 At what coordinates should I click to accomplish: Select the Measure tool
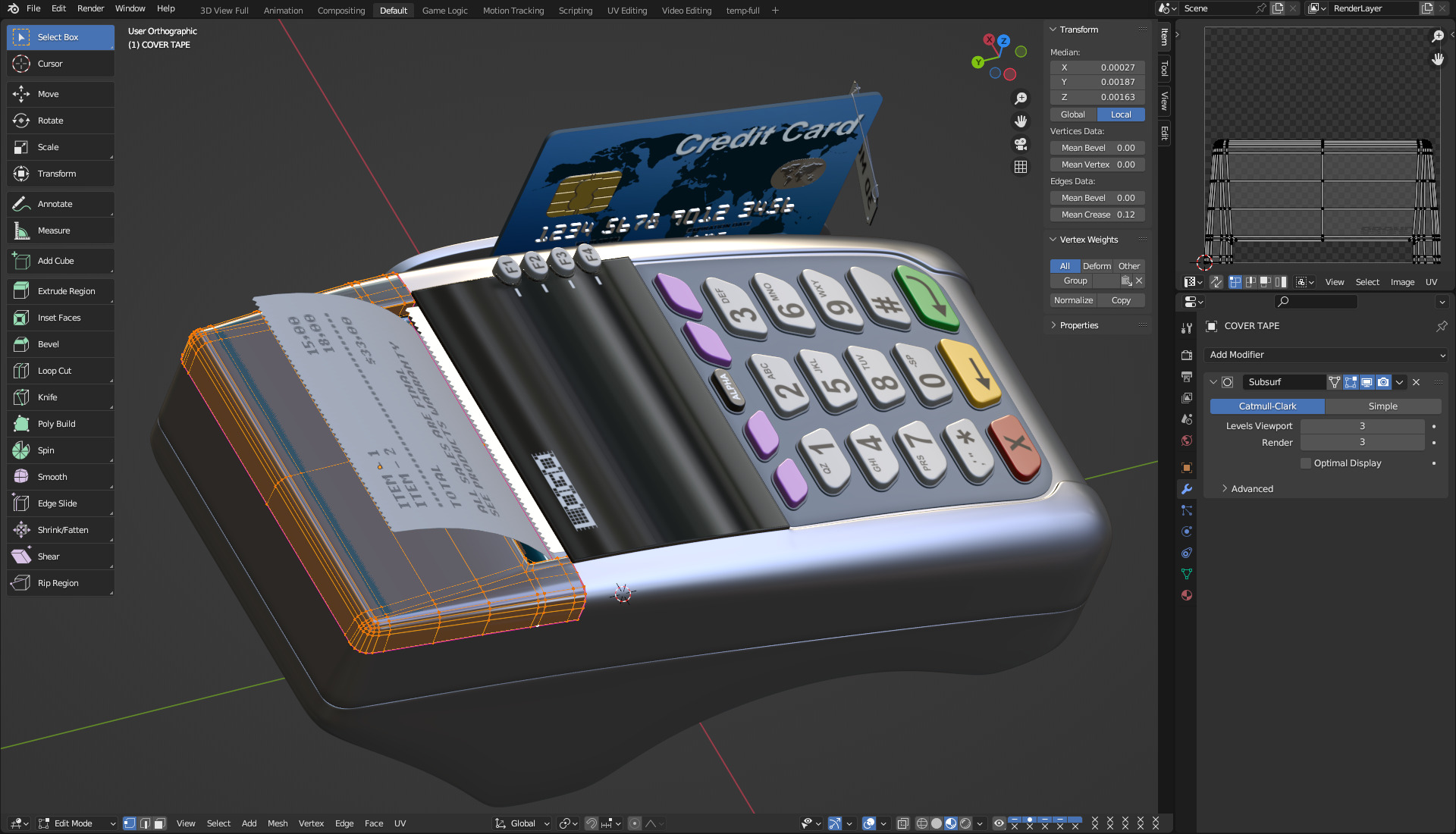point(61,230)
